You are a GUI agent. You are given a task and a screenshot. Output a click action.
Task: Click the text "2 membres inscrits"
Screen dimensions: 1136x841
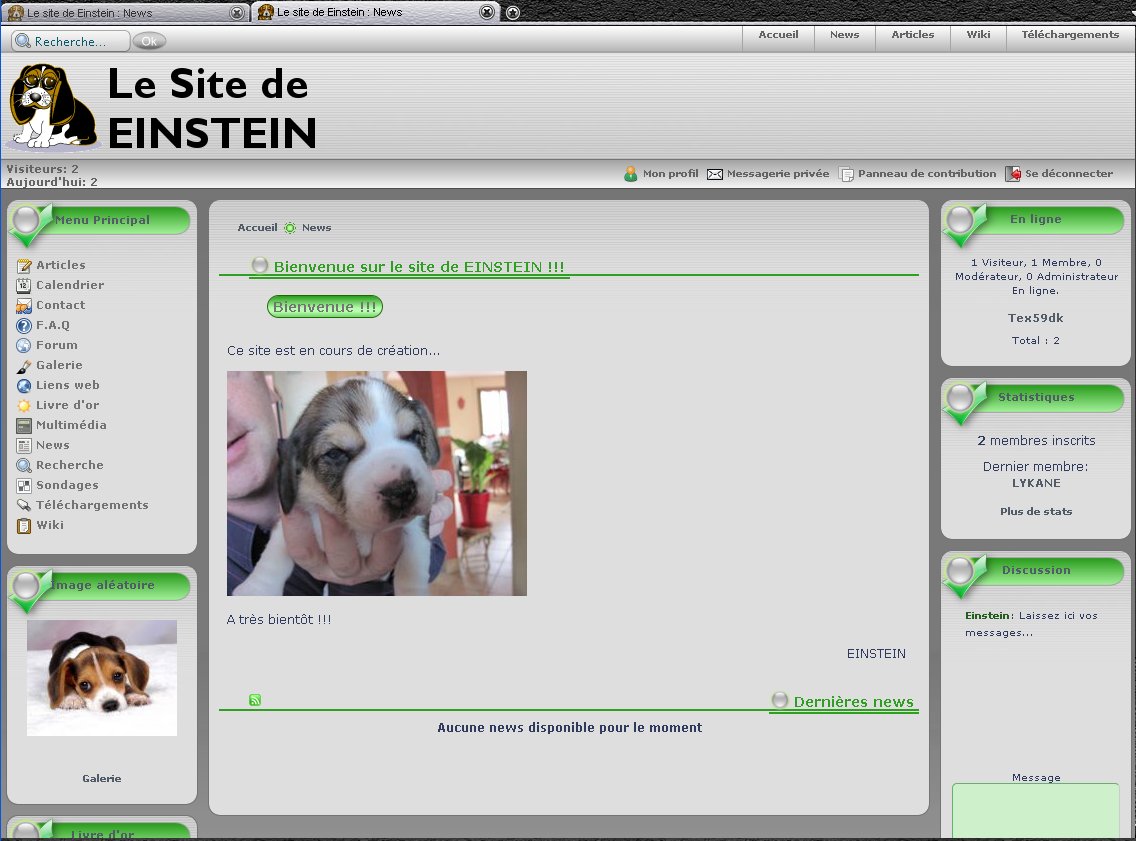click(1036, 440)
